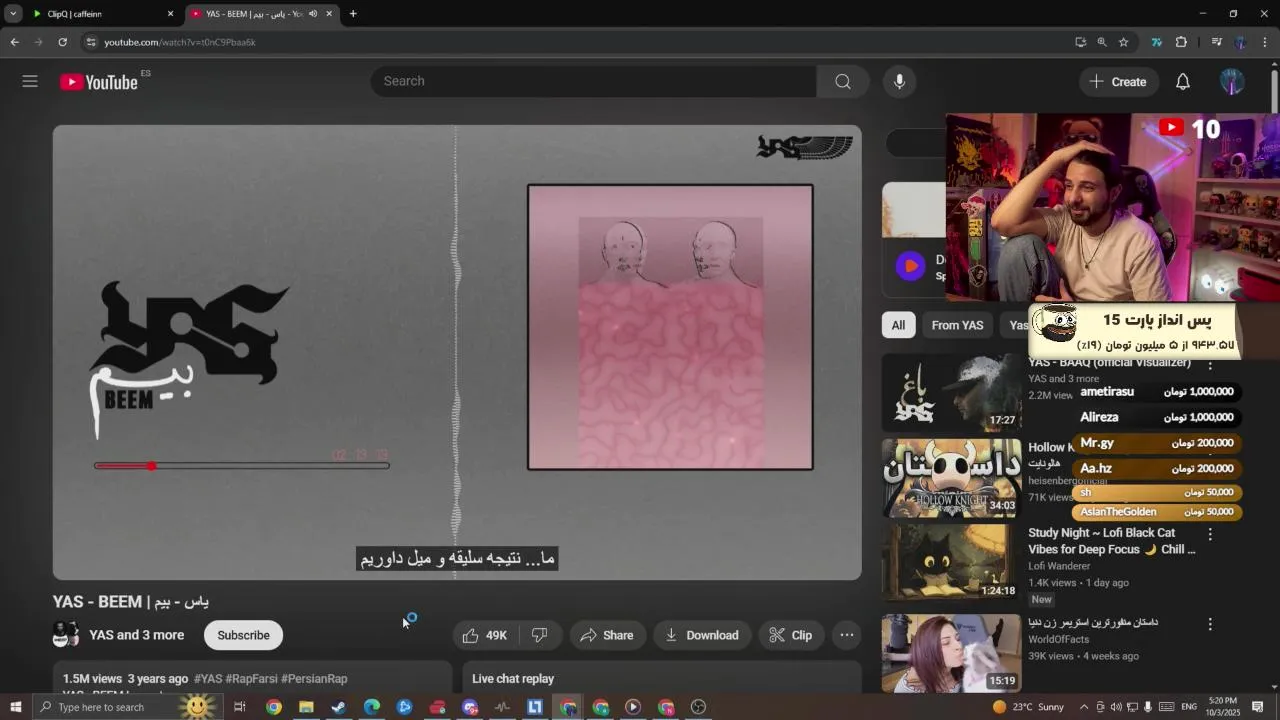The height and width of the screenshot is (720, 1280).
Task: Open options for Study Night Lofi video
Action: (1210, 535)
